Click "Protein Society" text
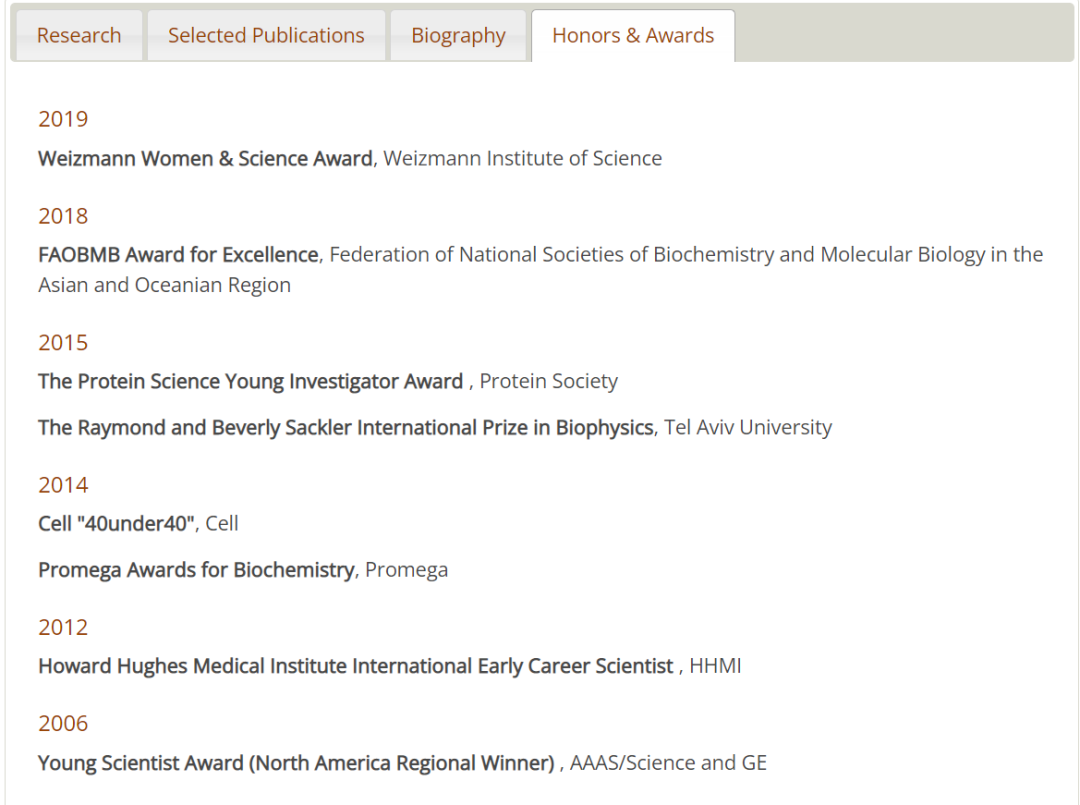 click(549, 381)
